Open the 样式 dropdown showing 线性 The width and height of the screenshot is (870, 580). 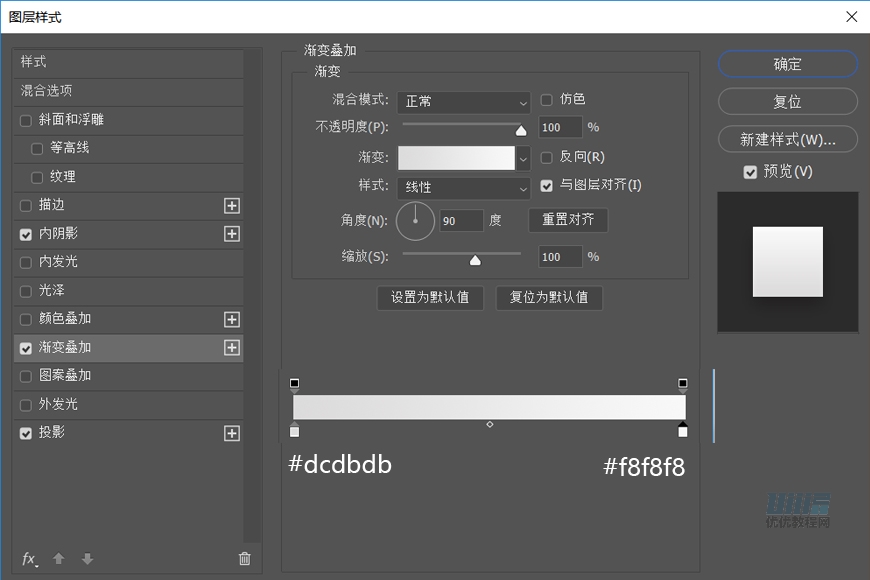click(x=463, y=188)
